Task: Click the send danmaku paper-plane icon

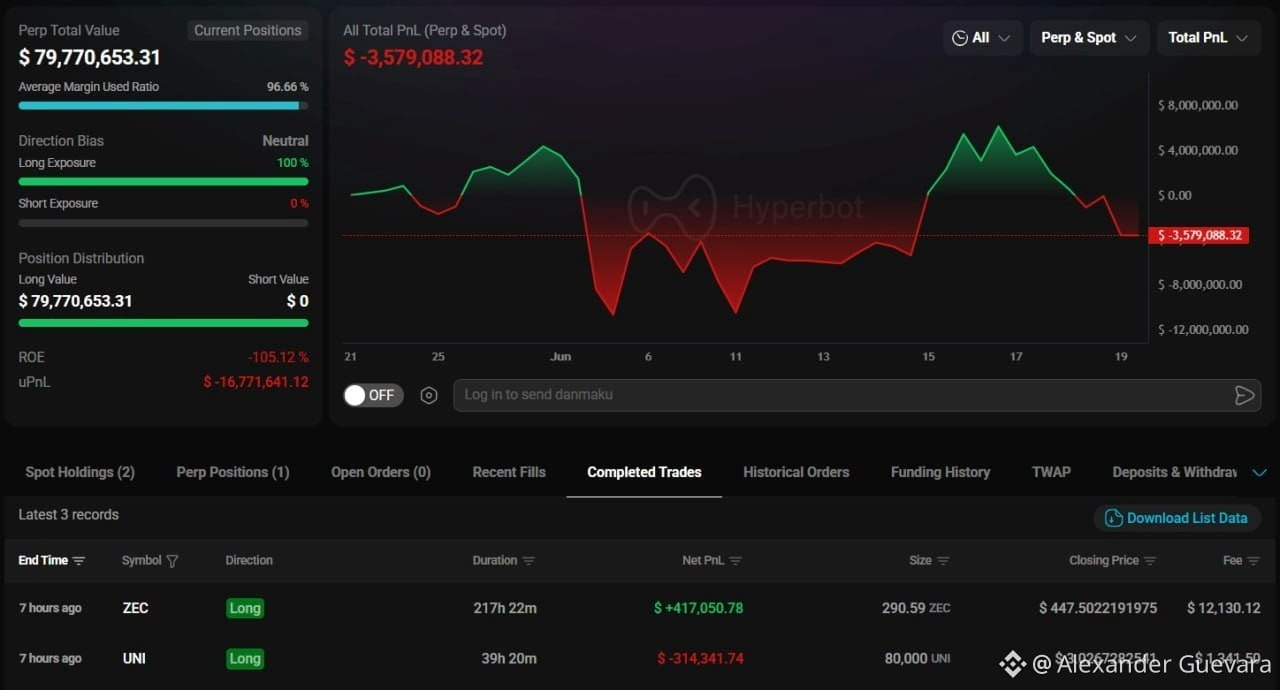Action: pyautogui.click(x=1244, y=395)
